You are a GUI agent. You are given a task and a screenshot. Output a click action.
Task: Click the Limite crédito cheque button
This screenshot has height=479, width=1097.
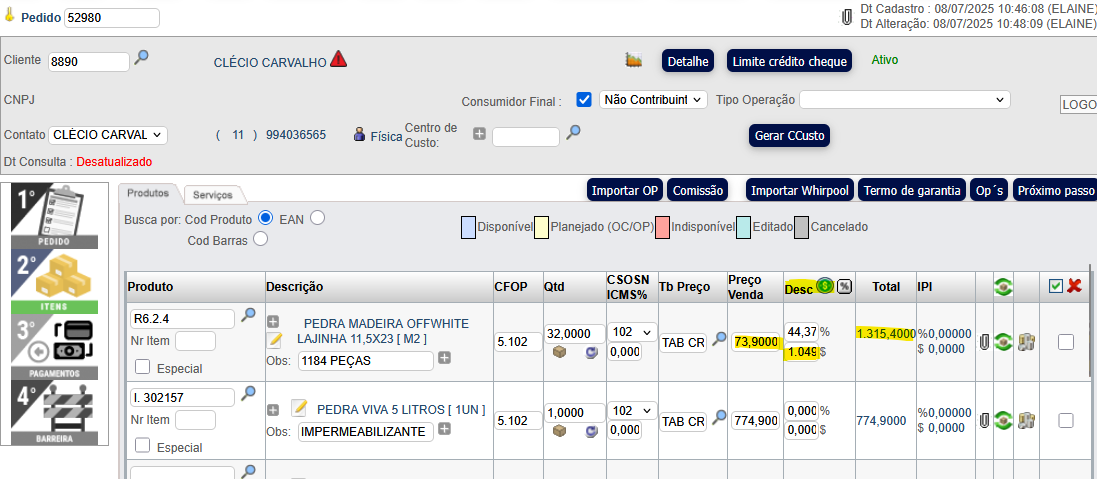tap(789, 61)
